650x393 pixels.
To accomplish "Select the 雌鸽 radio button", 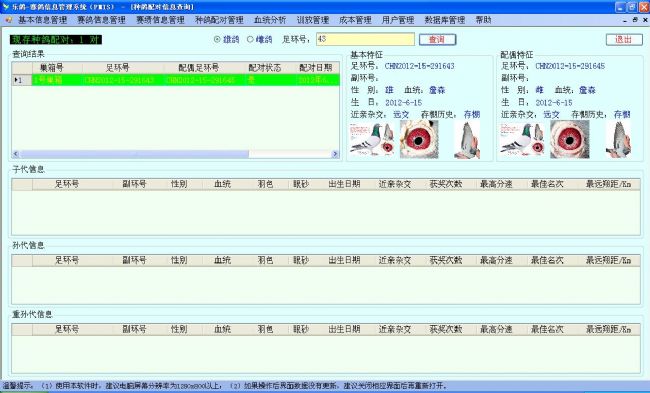I will pos(250,39).
